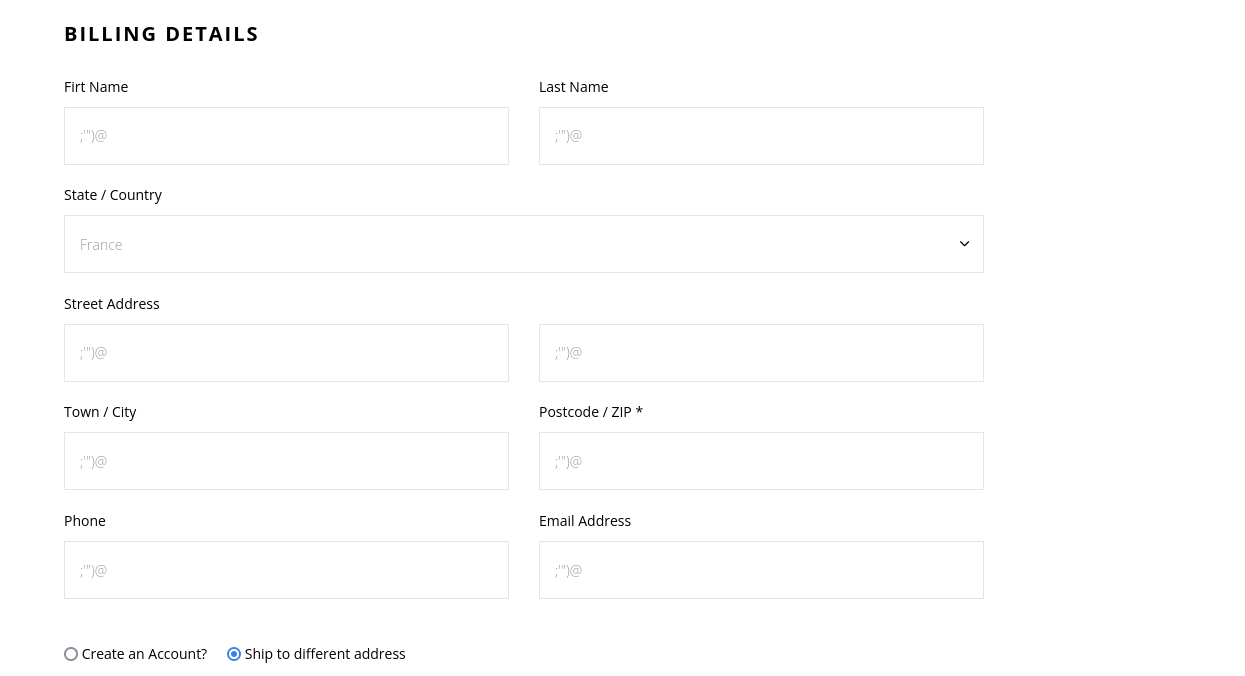Image resolution: width=1245 pixels, height=676 pixels.
Task: Click the Last Name label text
Action: click(x=573, y=87)
